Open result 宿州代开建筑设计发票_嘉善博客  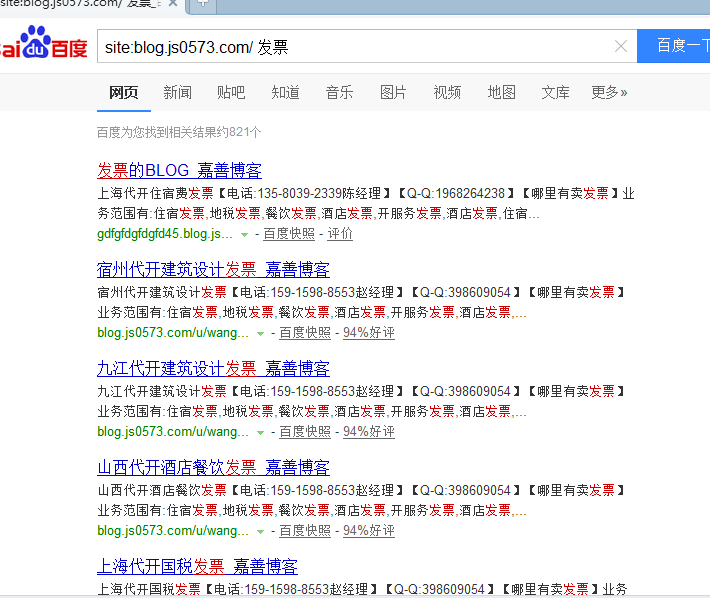[213, 270]
